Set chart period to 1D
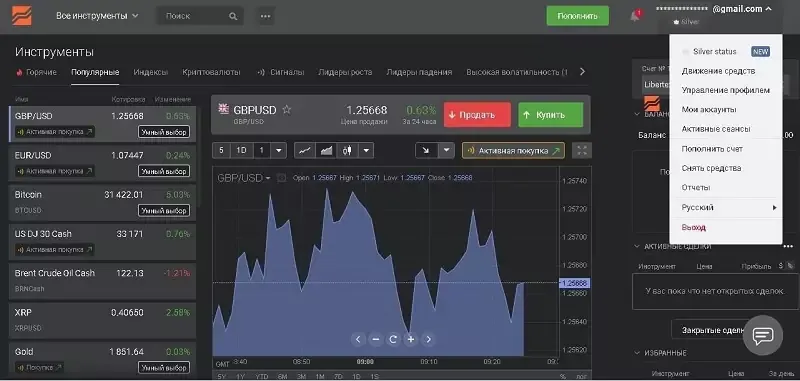Screen dimensions: 800x381 [x=241, y=150]
